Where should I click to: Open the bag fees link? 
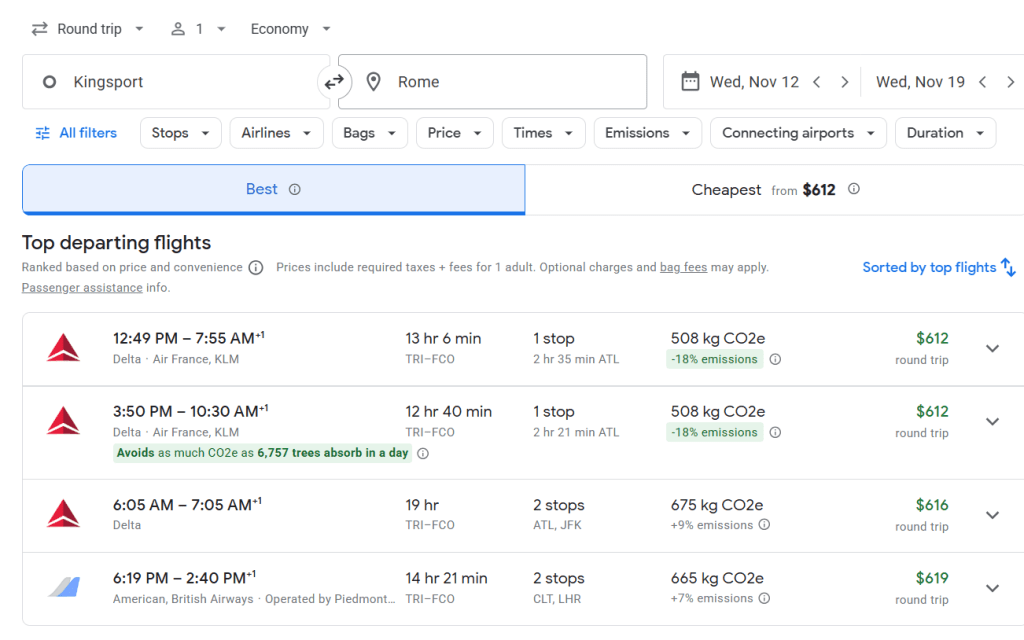coord(683,267)
